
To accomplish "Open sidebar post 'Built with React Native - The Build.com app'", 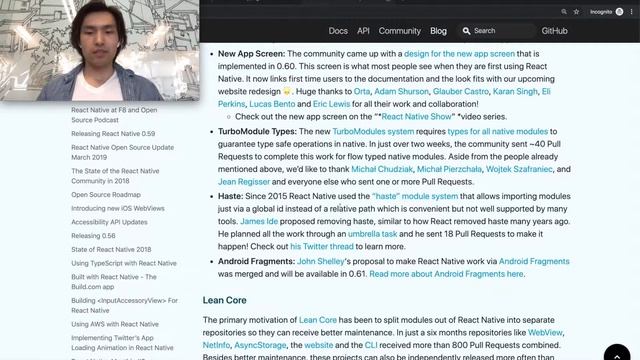I will coord(114,282).
